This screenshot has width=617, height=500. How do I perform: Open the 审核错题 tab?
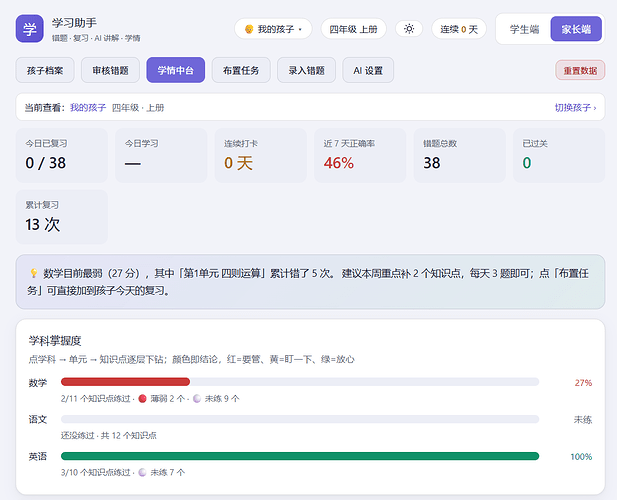pyautogui.click(x=110, y=70)
